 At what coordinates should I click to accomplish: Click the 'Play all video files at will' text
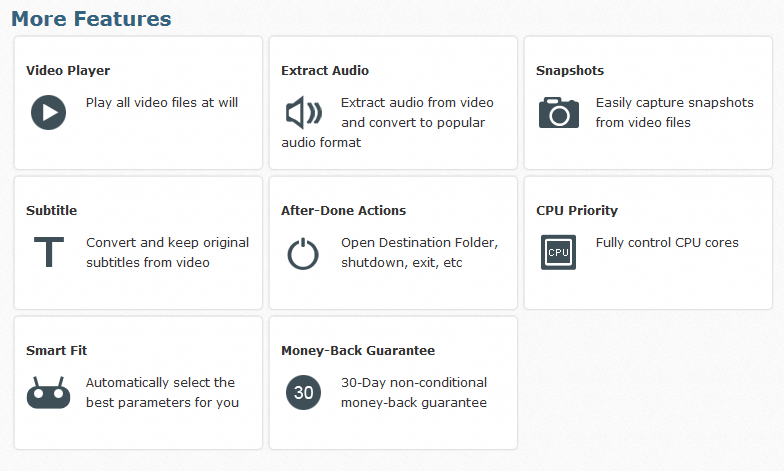coord(162,102)
